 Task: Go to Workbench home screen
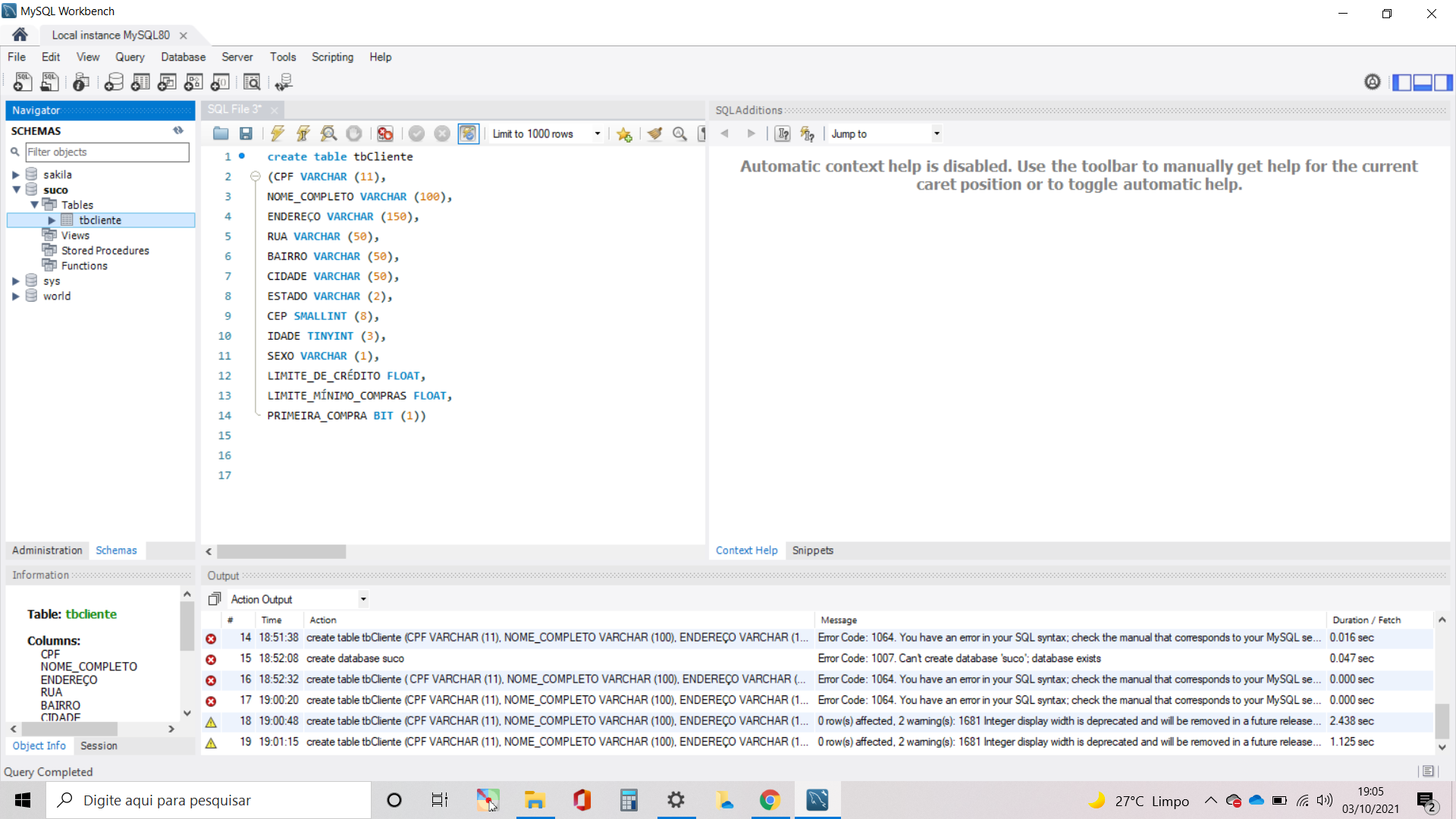(x=20, y=35)
